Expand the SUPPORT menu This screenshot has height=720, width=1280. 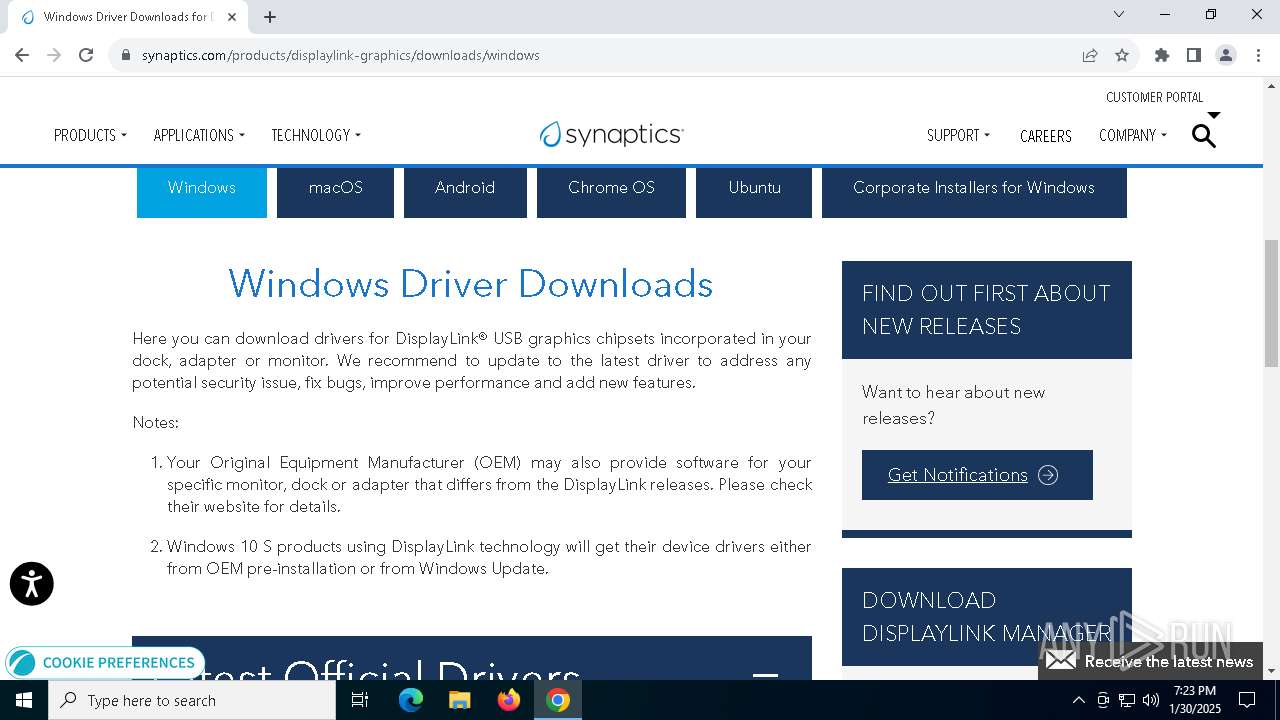tap(958, 135)
